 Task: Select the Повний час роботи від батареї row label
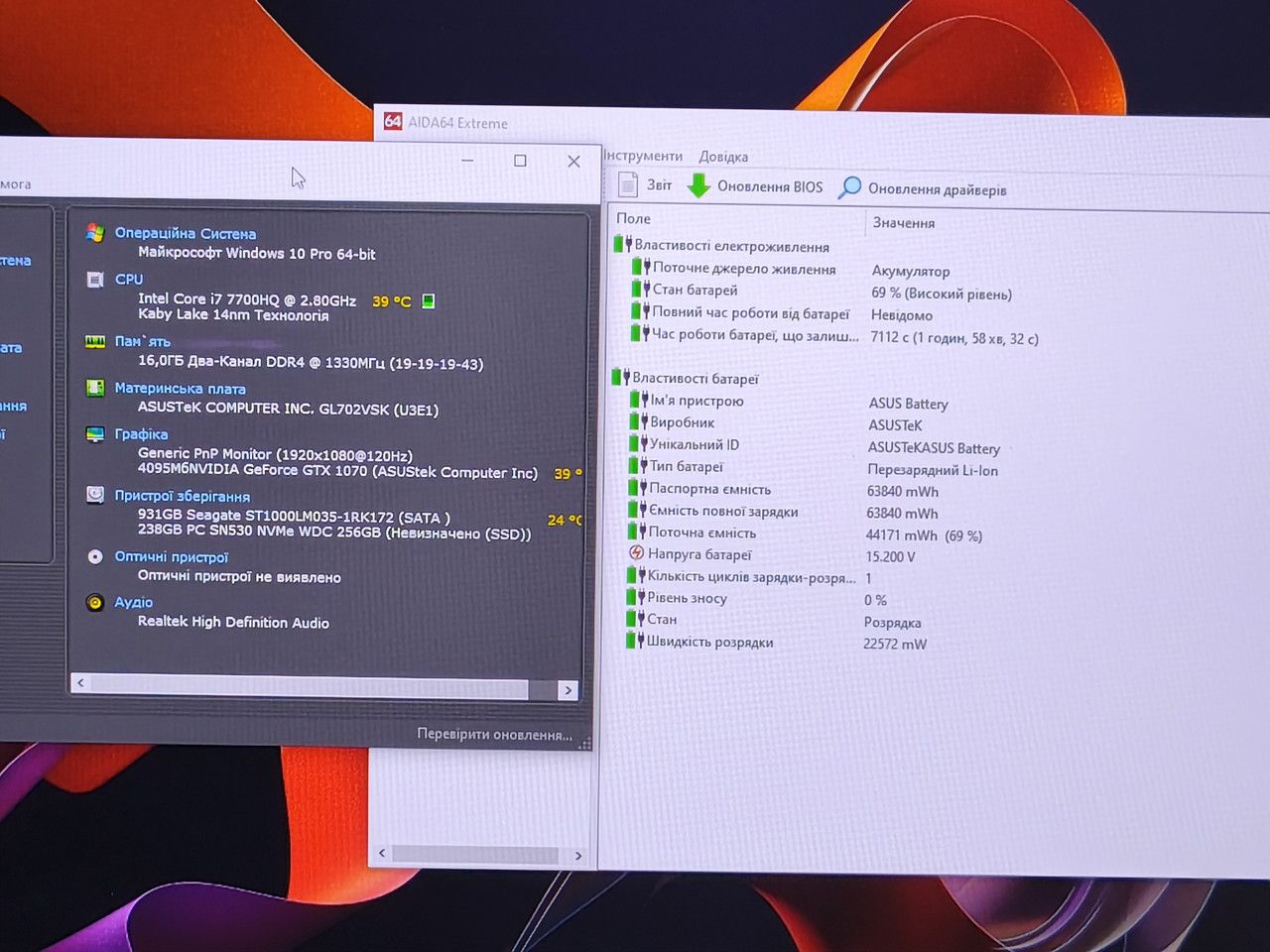click(751, 312)
